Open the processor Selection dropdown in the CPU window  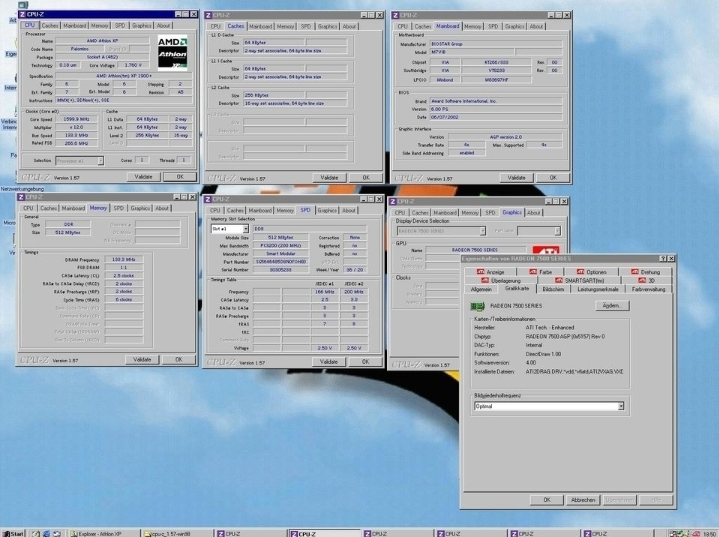pos(100,161)
